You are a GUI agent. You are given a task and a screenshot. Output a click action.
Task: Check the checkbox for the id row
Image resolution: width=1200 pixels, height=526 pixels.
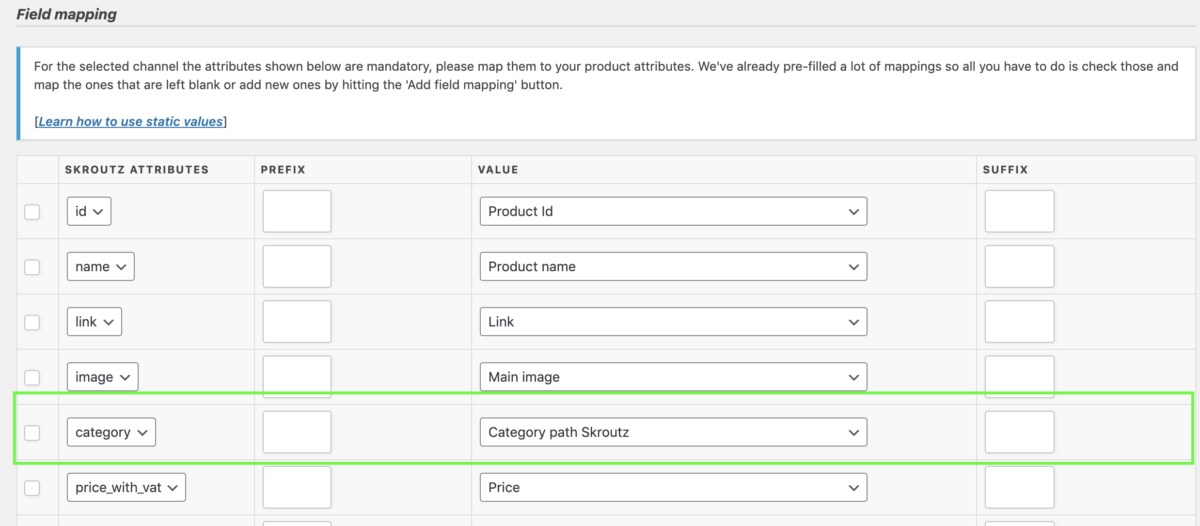point(32,212)
